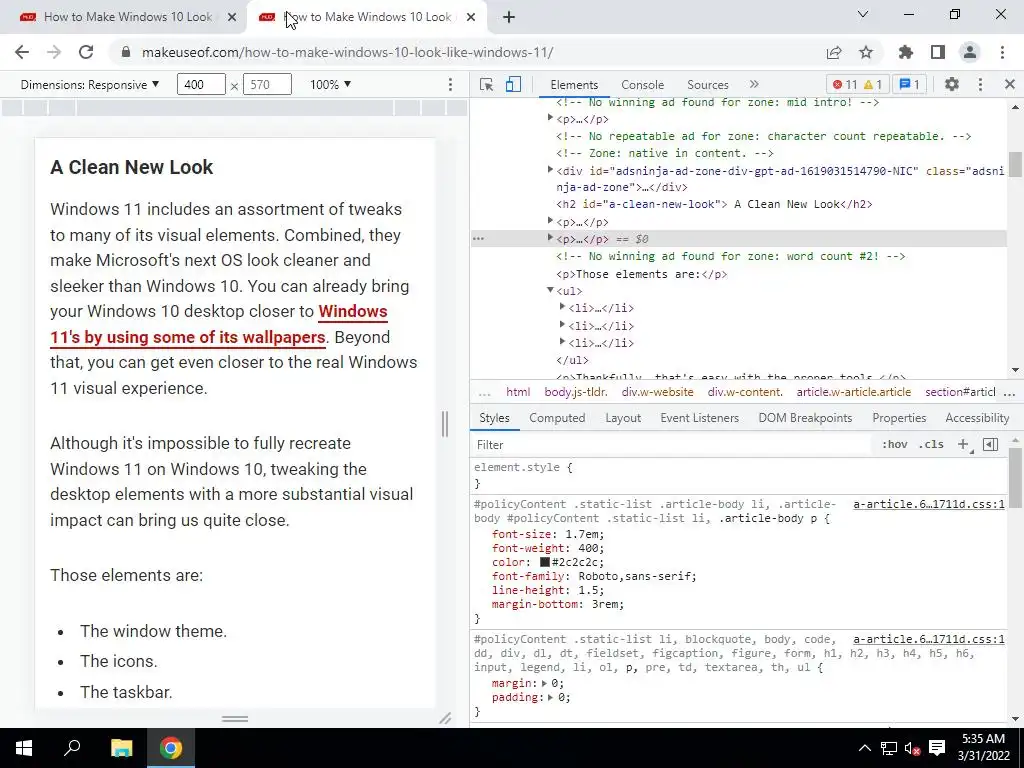Open the Event Listeners tab
Image resolution: width=1024 pixels, height=768 pixels.
(x=699, y=418)
